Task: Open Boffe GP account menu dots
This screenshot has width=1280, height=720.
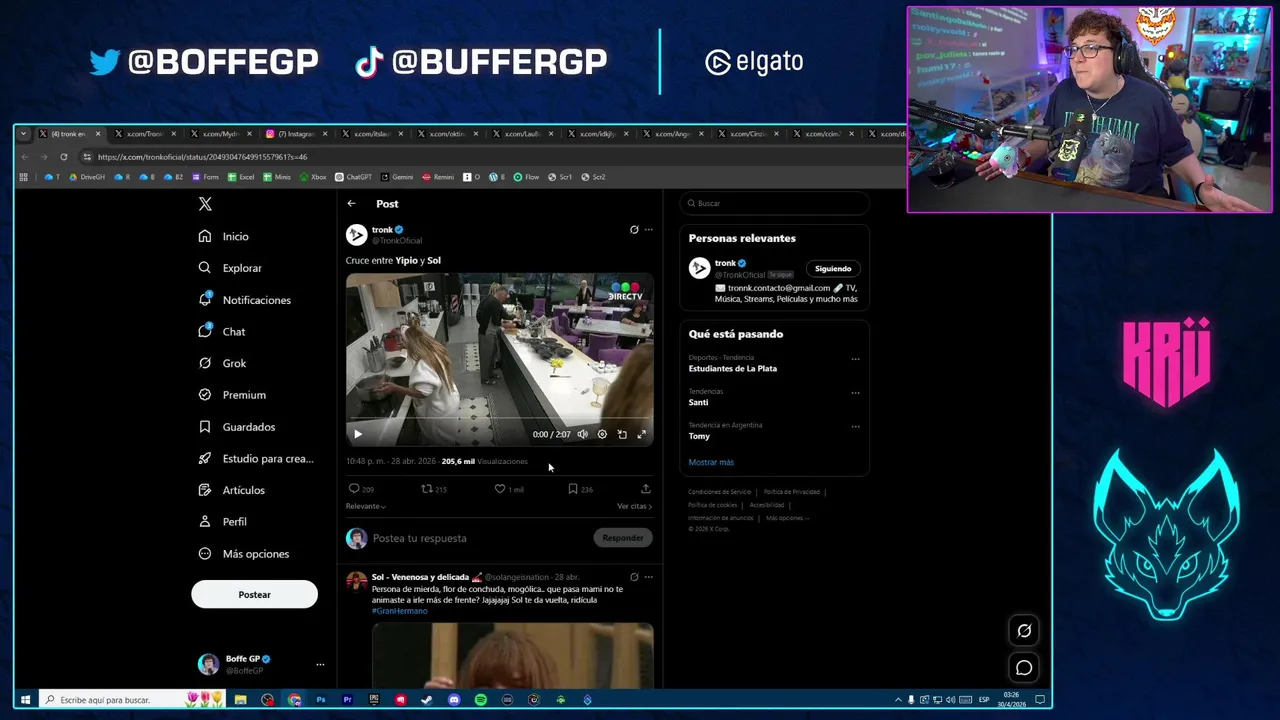Action: [x=320, y=664]
